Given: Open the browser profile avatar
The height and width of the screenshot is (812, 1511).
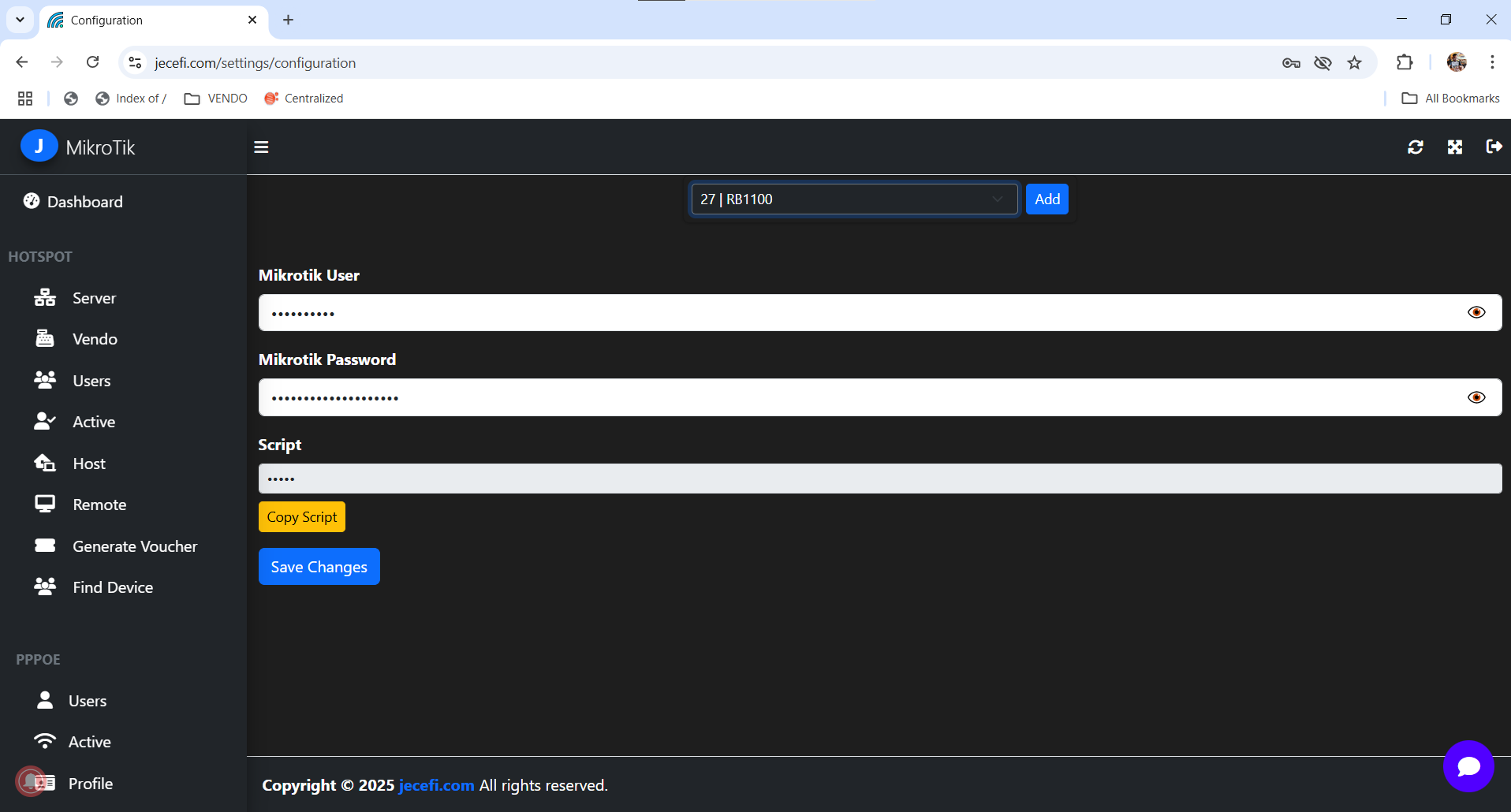Looking at the screenshot, I should pos(1457,62).
